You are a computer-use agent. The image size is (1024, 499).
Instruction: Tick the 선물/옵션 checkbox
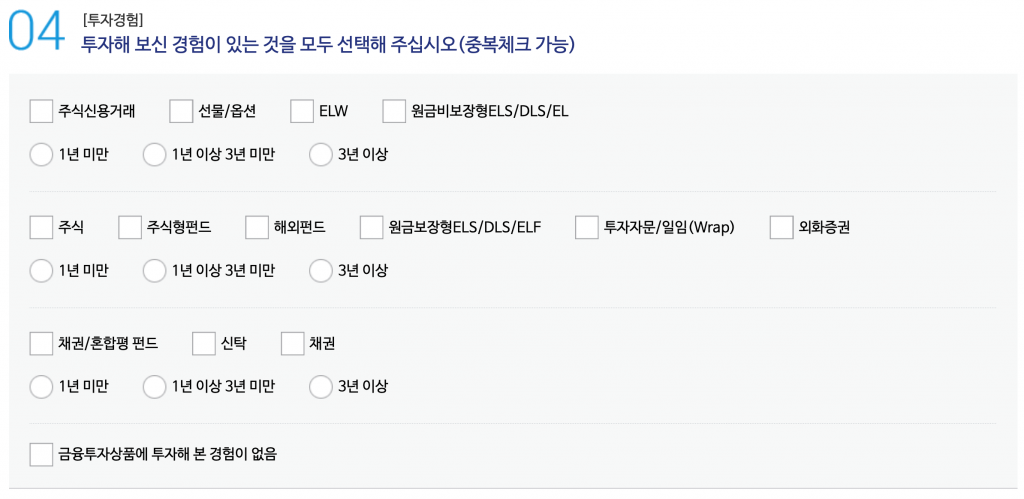coord(181,111)
